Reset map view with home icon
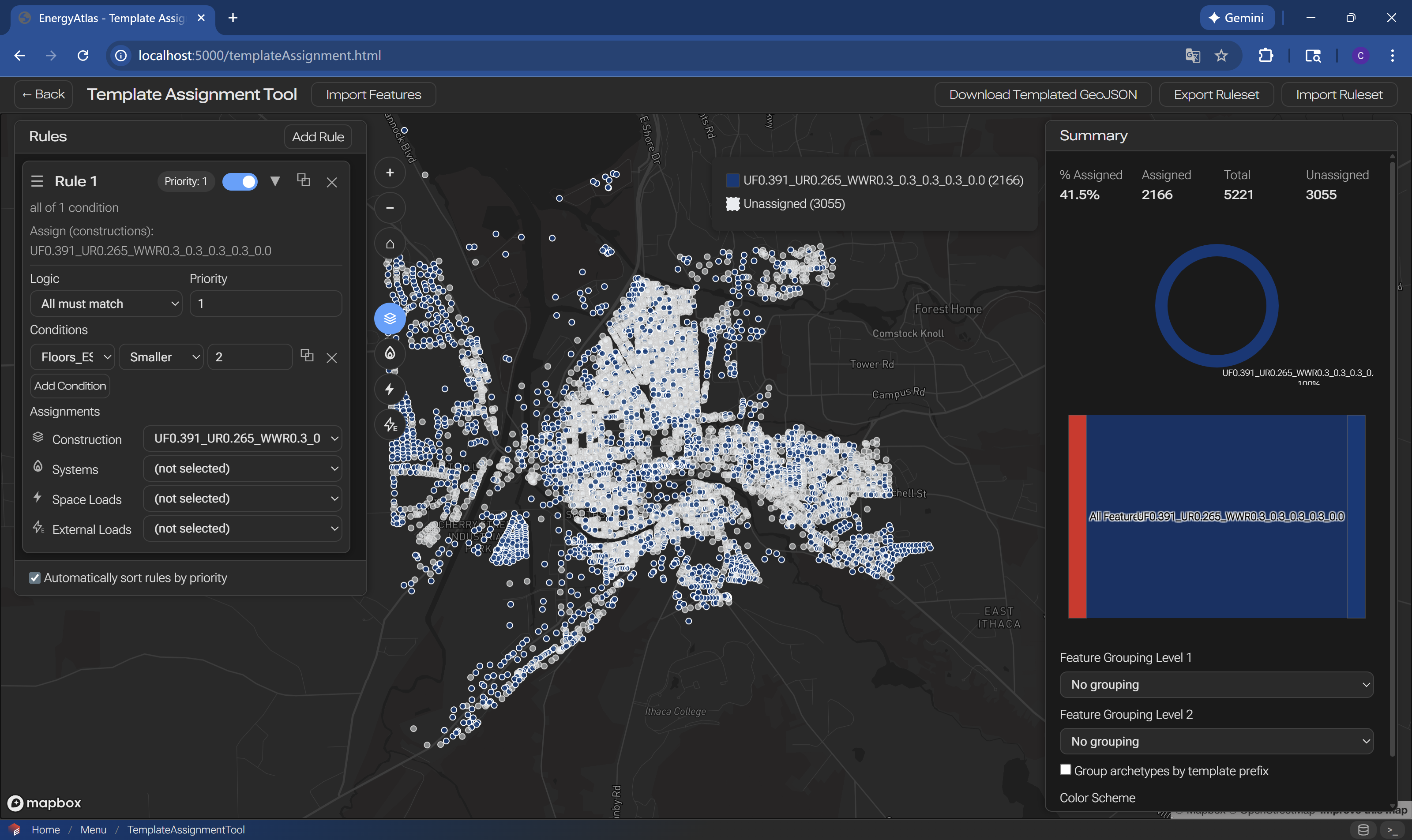The height and width of the screenshot is (840, 1412). [390, 244]
